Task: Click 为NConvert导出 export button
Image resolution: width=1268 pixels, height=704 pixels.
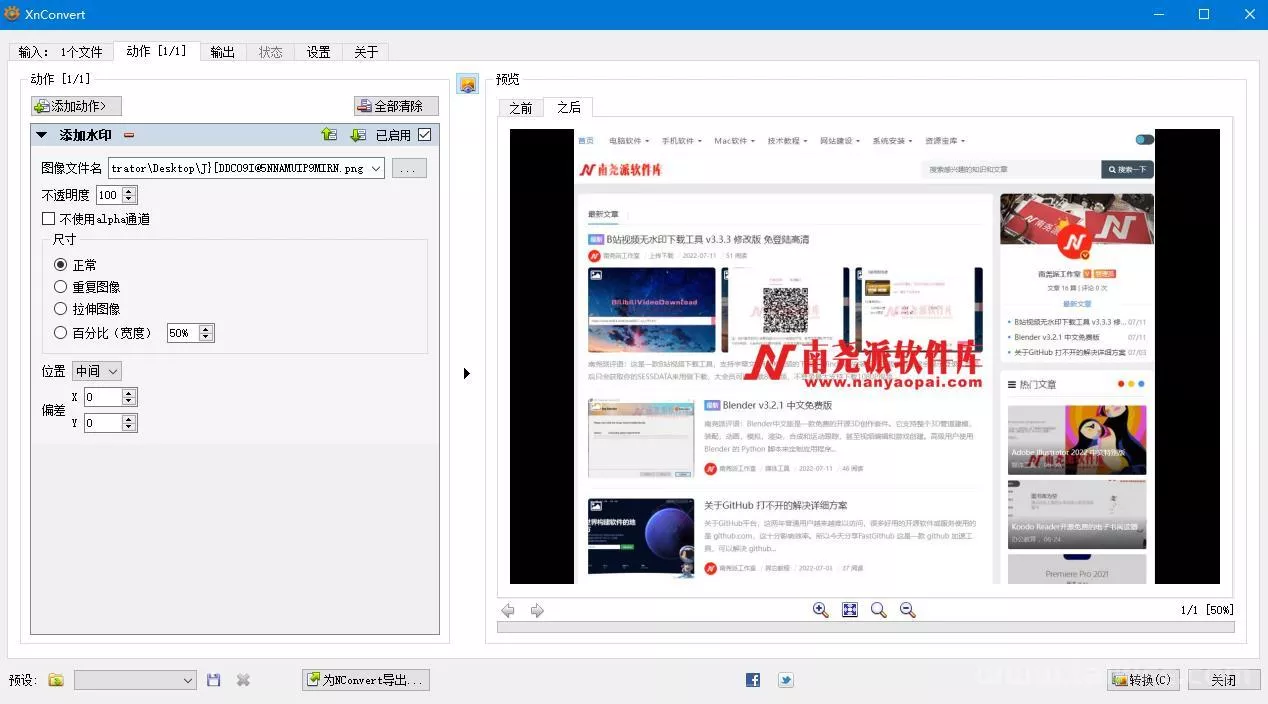Action: coord(366,680)
